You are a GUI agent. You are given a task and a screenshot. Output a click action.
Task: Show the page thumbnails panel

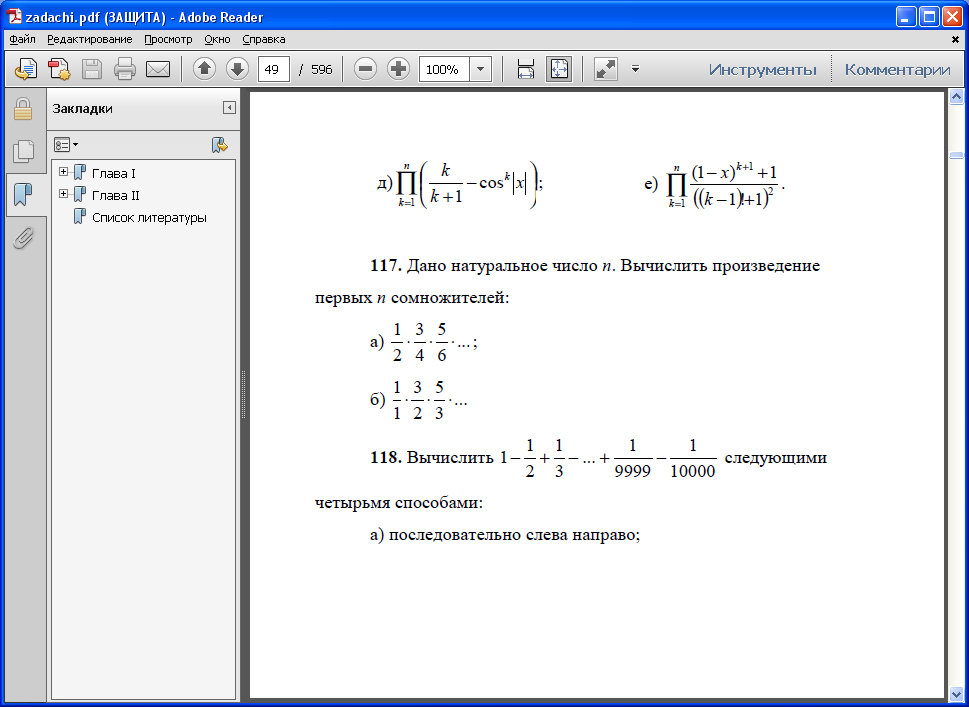[x=23, y=151]
